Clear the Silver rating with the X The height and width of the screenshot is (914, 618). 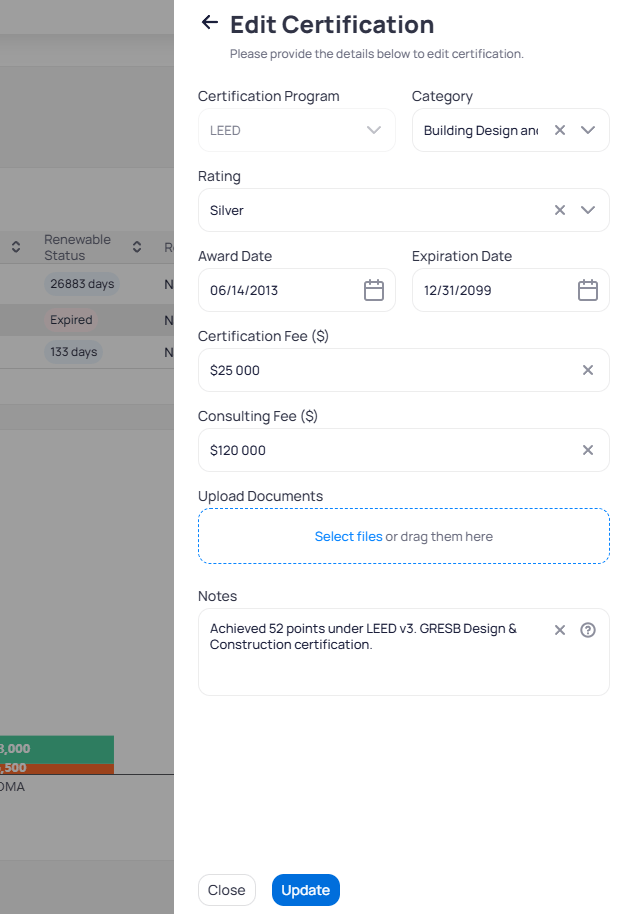tap(560, 210)
